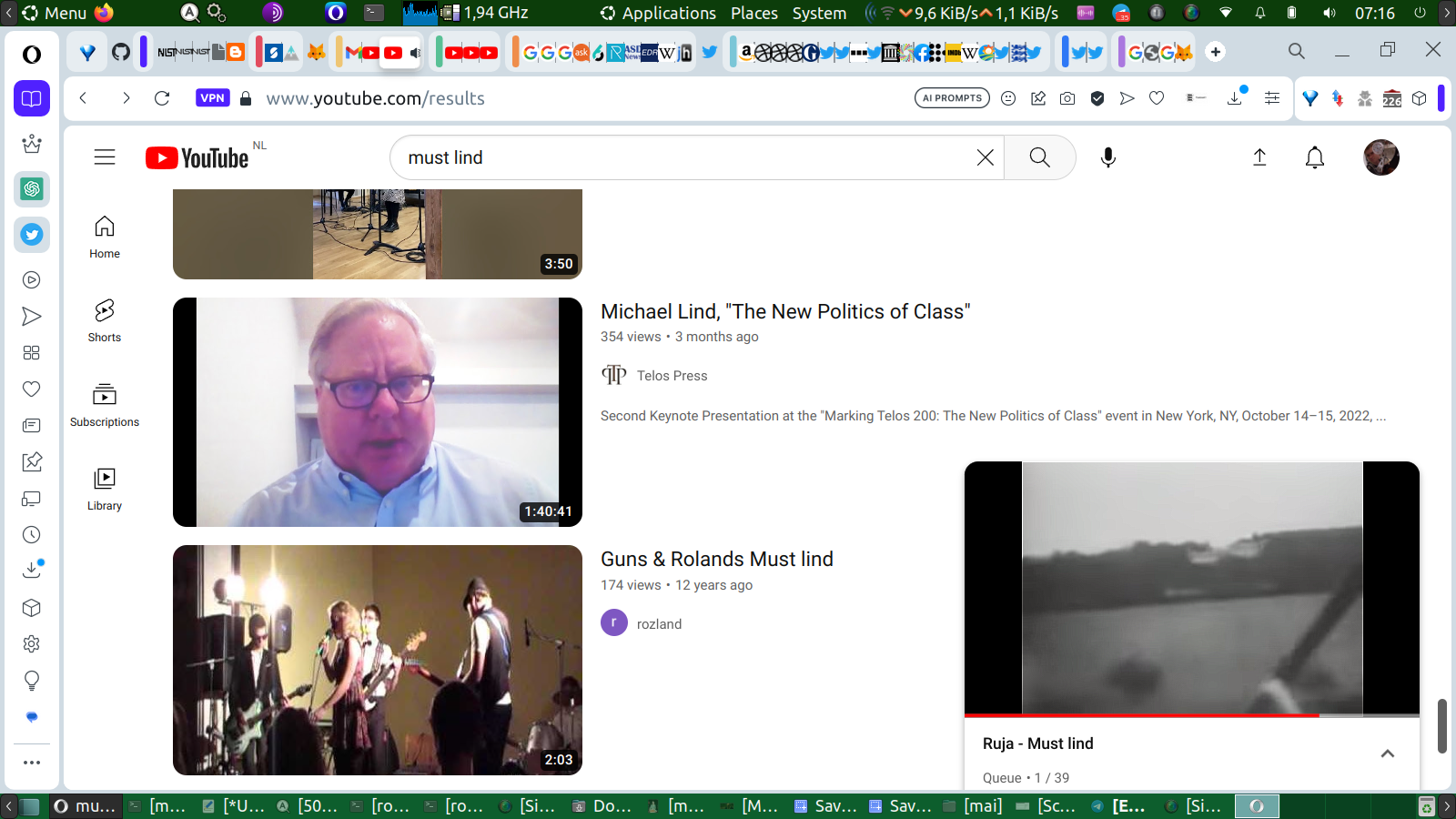Open Opera sidebar history clock
This screenshot has width=1456, height=819.
point(32,535)
